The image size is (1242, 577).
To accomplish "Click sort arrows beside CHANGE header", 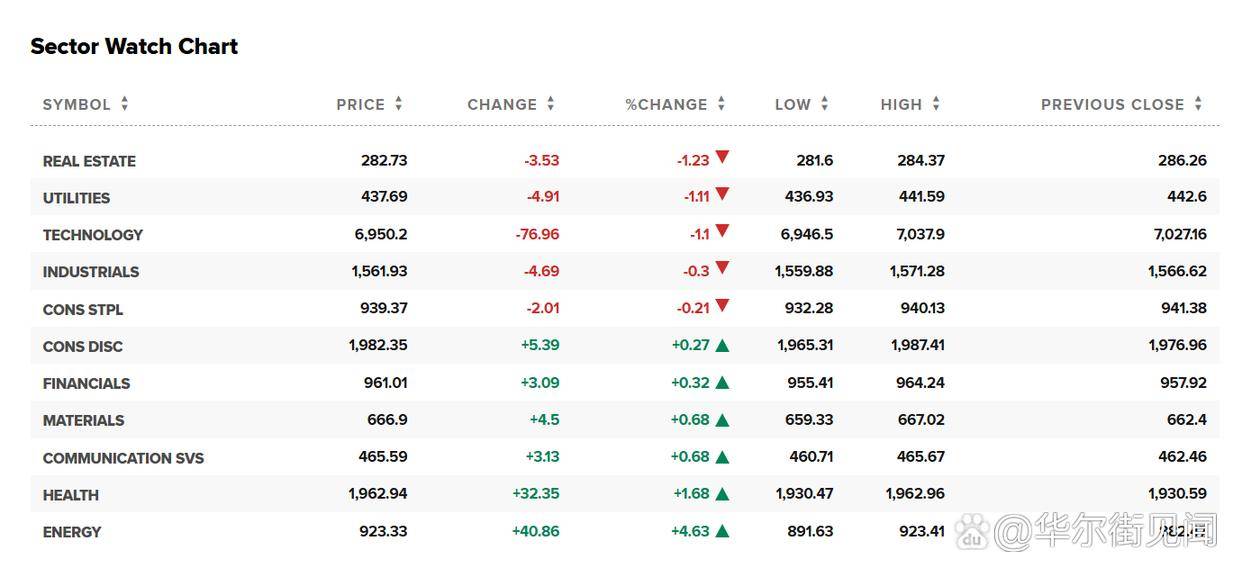I will pos(551,104).
